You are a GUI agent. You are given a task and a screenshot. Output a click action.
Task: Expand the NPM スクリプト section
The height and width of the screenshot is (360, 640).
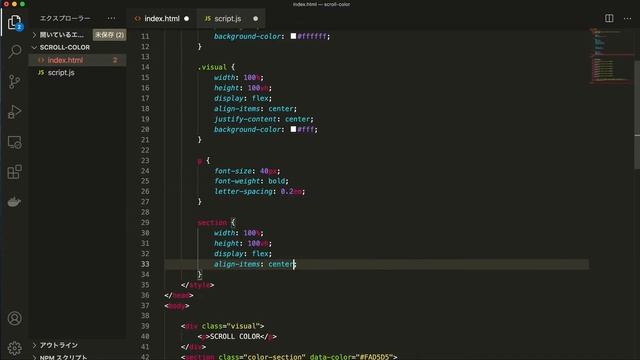(x=34, y=357)
